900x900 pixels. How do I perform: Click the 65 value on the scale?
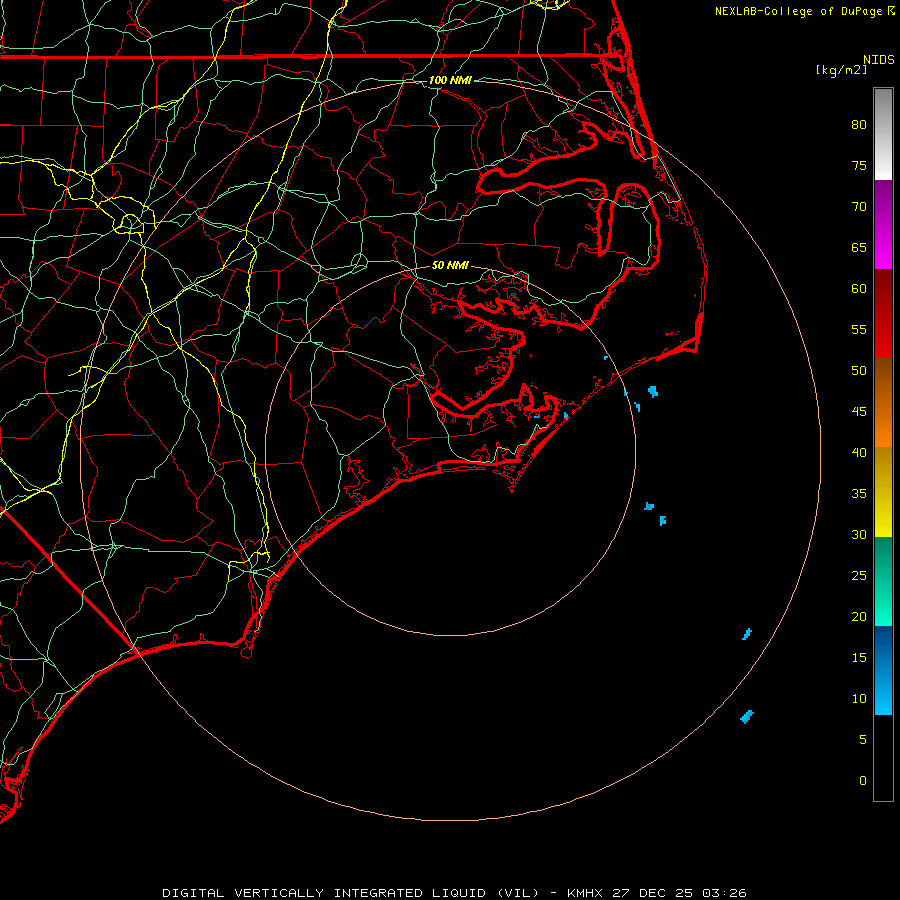[x=859, y=248]
